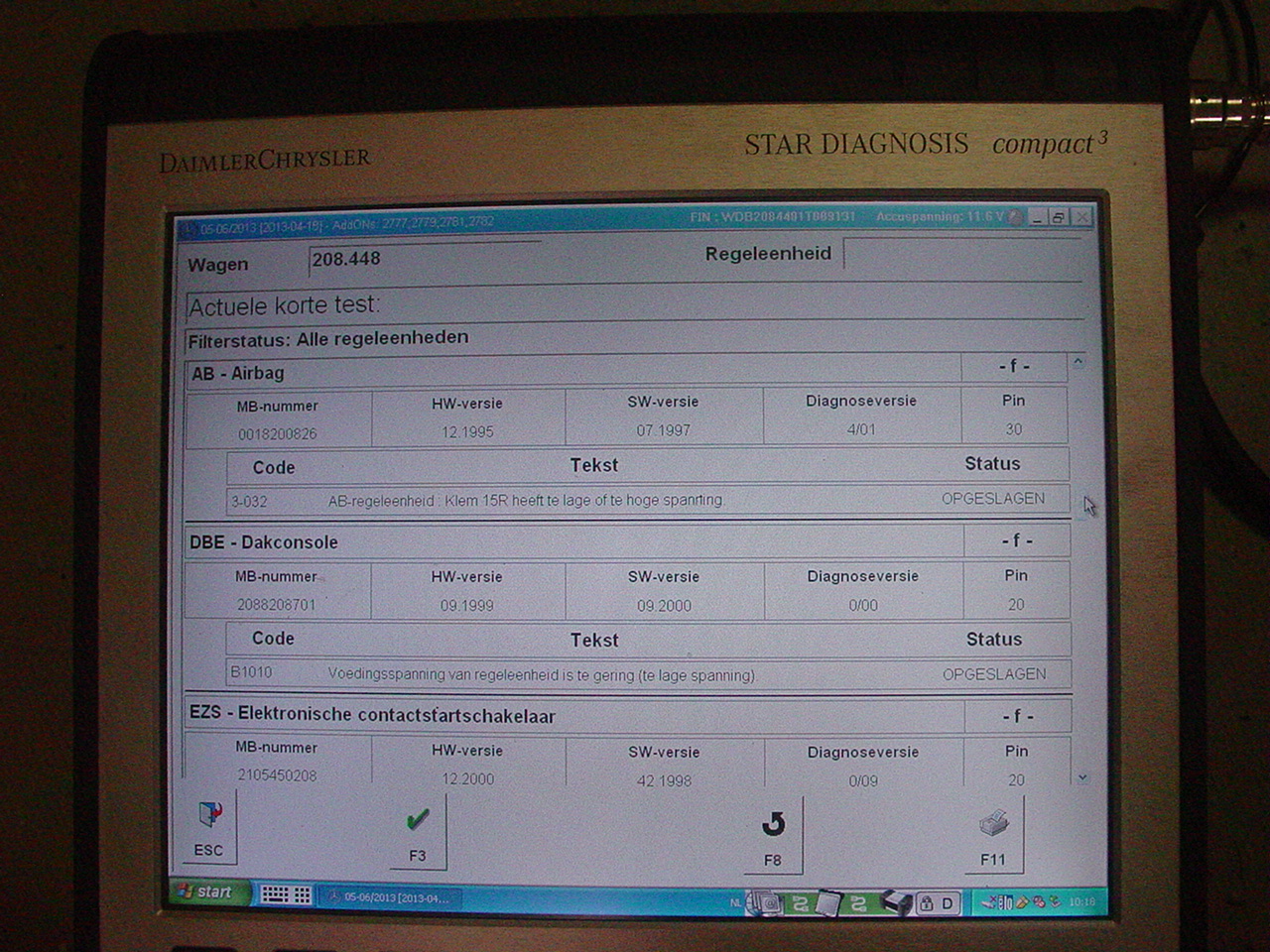
Task: Click the FIN number in title bar
Action: click(773, 216)
